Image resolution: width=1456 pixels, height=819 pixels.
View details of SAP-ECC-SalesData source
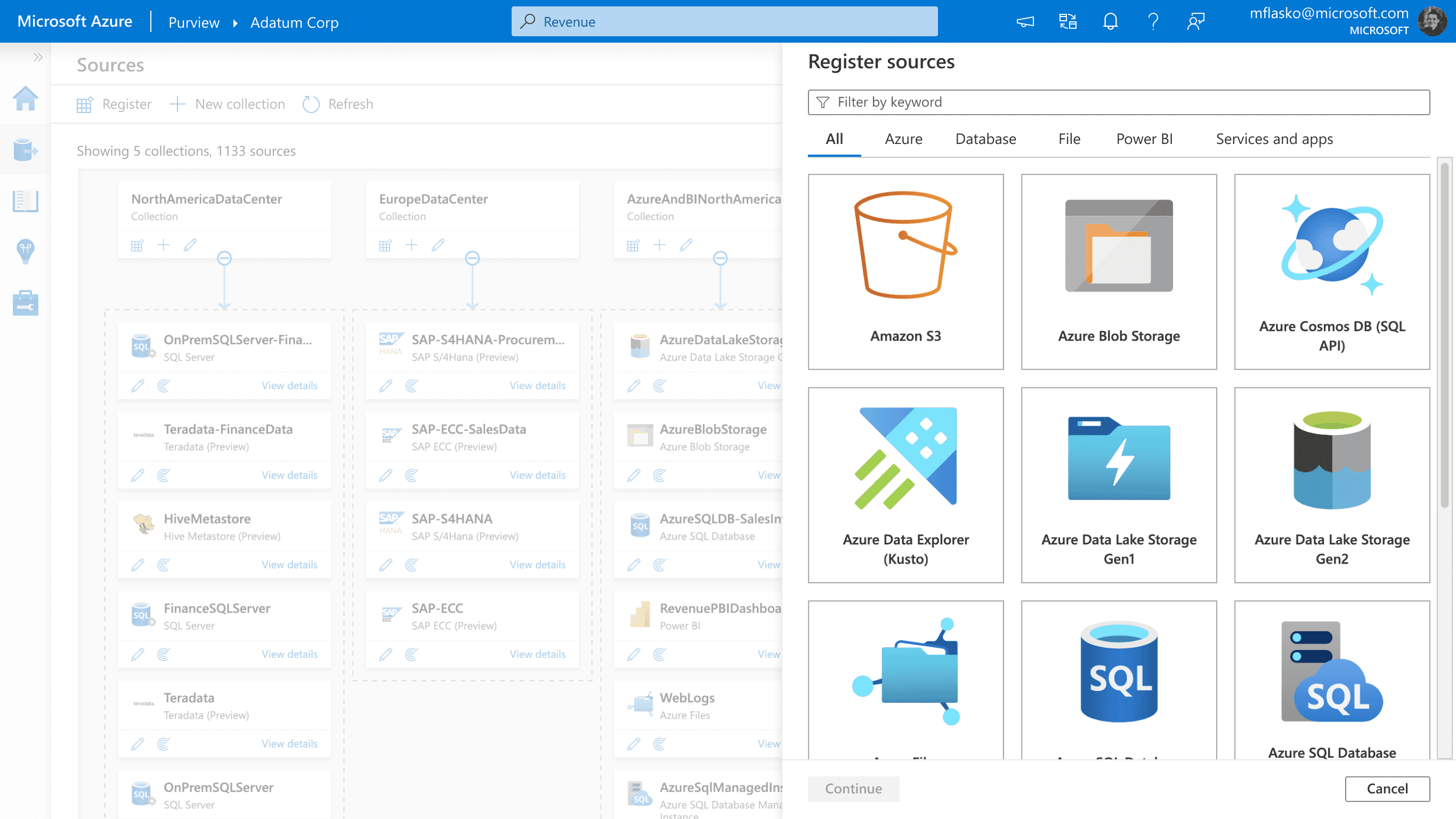538,475
